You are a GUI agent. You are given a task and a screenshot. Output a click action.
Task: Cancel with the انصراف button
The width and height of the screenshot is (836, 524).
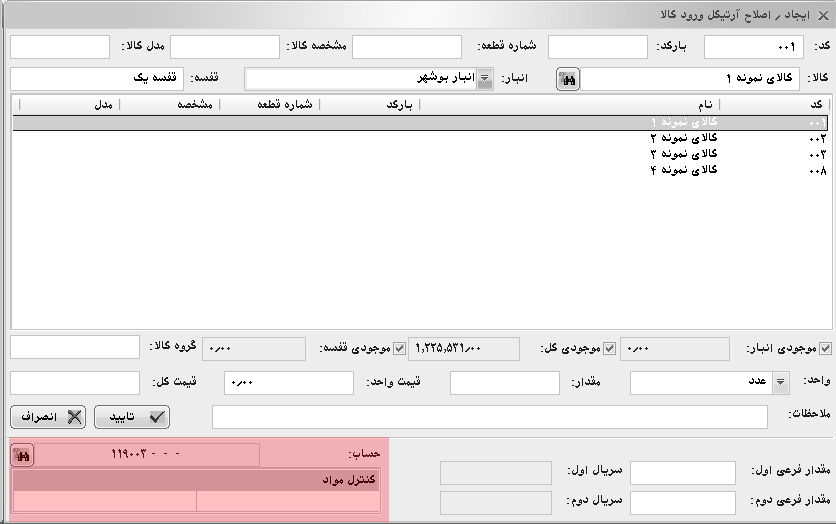(48, 416)
